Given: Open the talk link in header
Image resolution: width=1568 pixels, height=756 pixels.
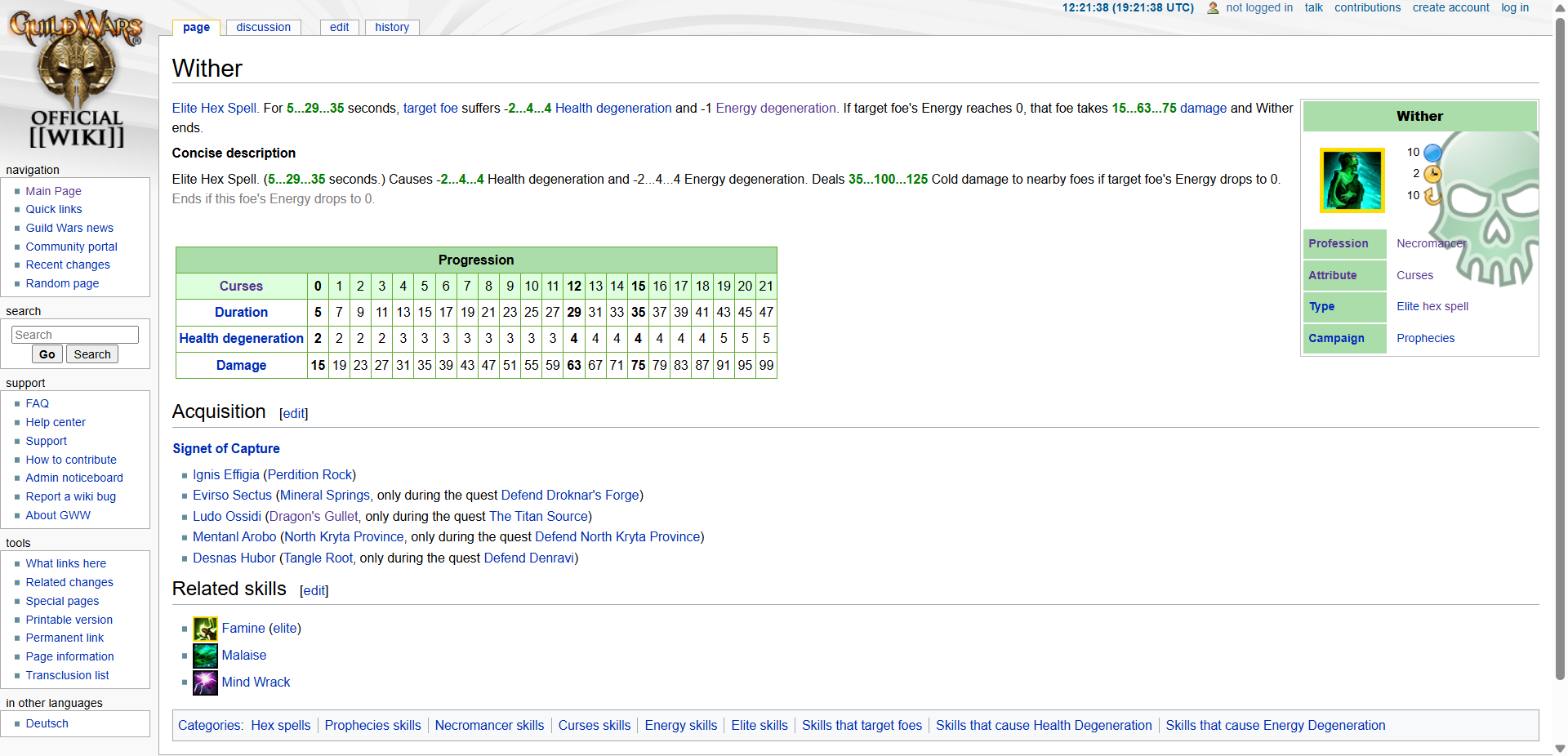Looking at the screenshot, I should click(1313, 7).
